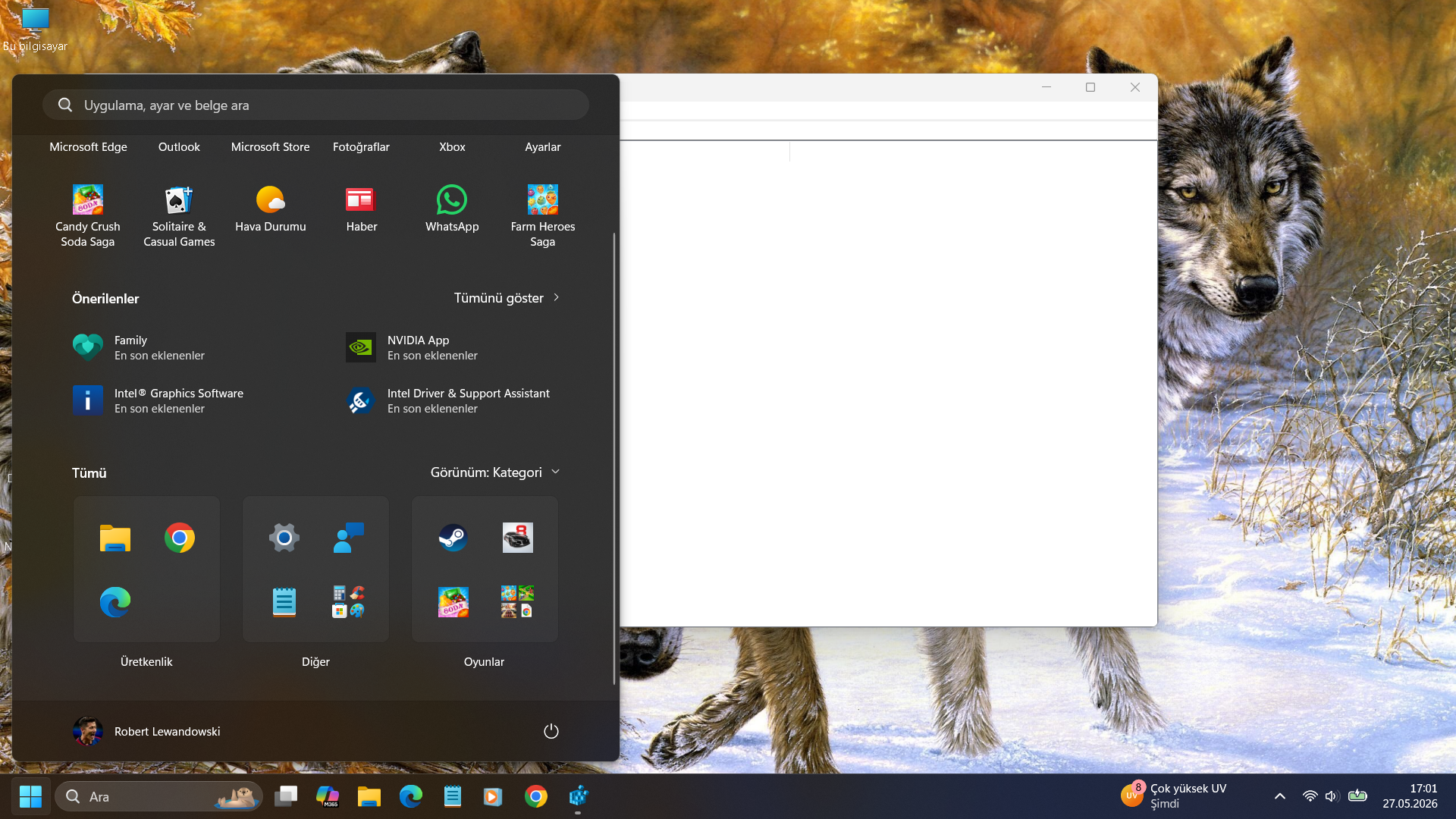Open Microsoft Store pinned label
The height and width of the screenshot is (819, 1456).
tap(270, 146)
